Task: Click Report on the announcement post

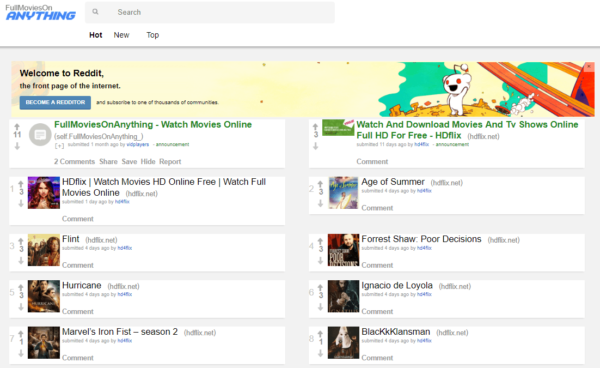Action: 170,161
